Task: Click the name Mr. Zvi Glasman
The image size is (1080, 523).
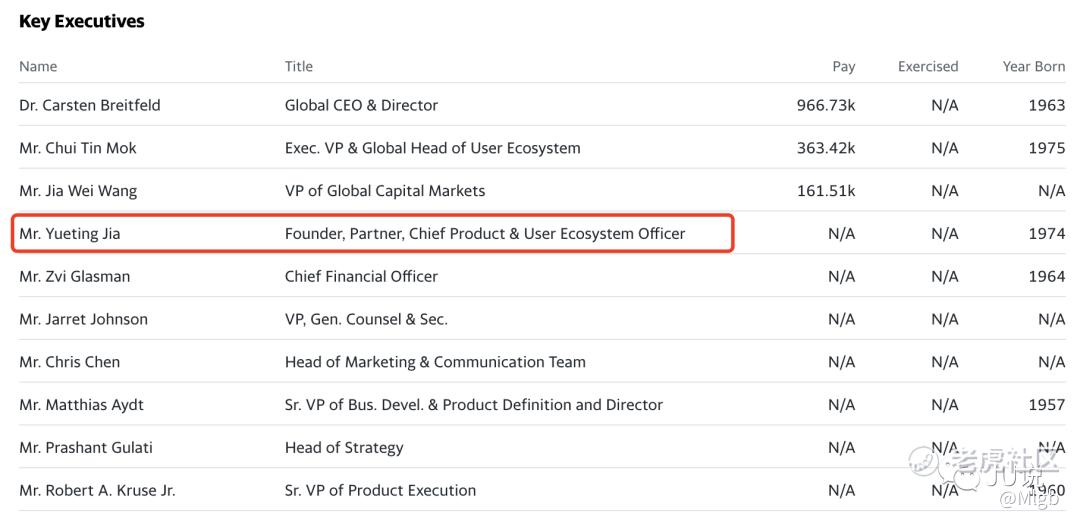Action: pos(75,276)
